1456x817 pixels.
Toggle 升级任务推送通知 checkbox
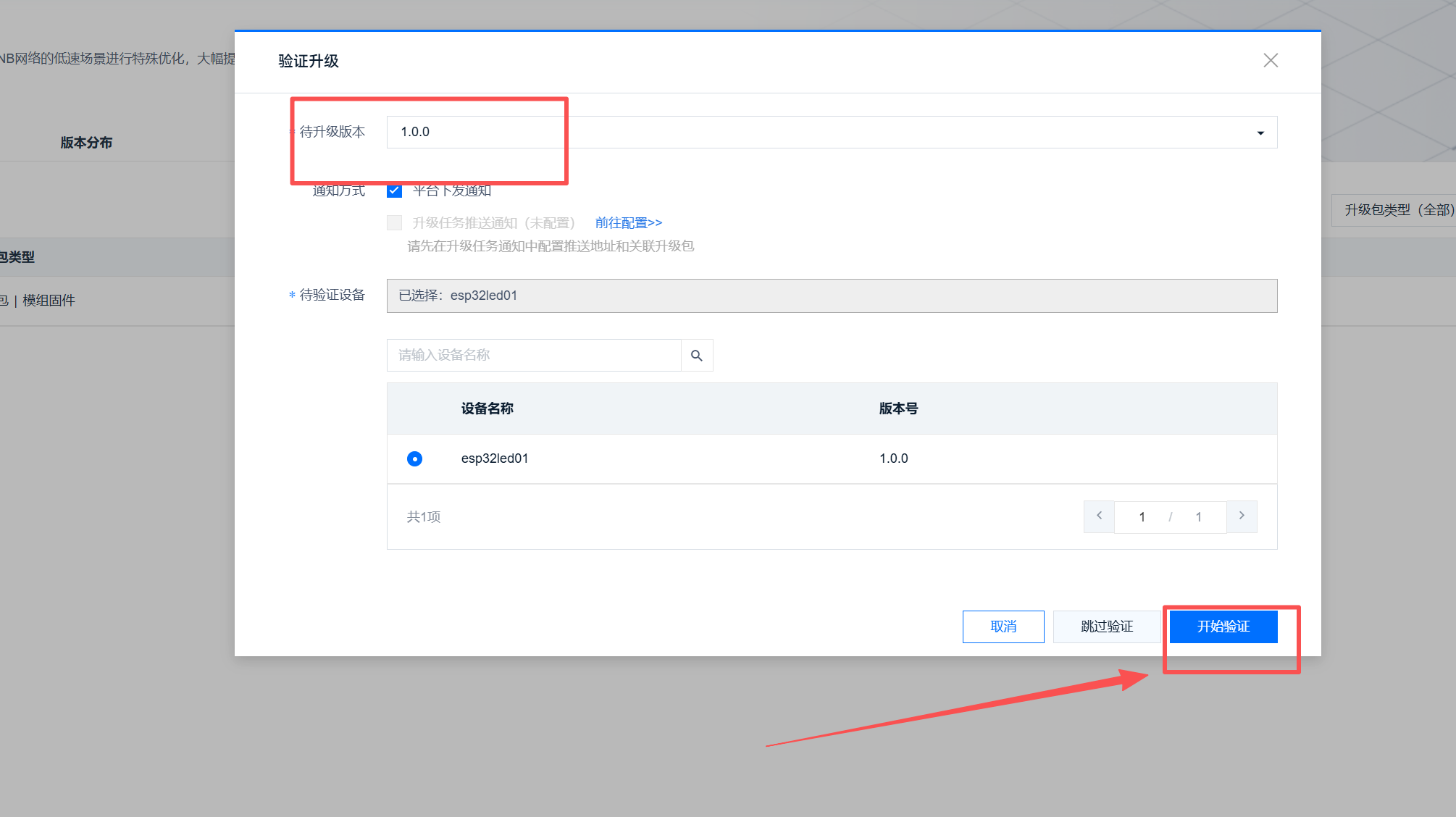(395, 223)
